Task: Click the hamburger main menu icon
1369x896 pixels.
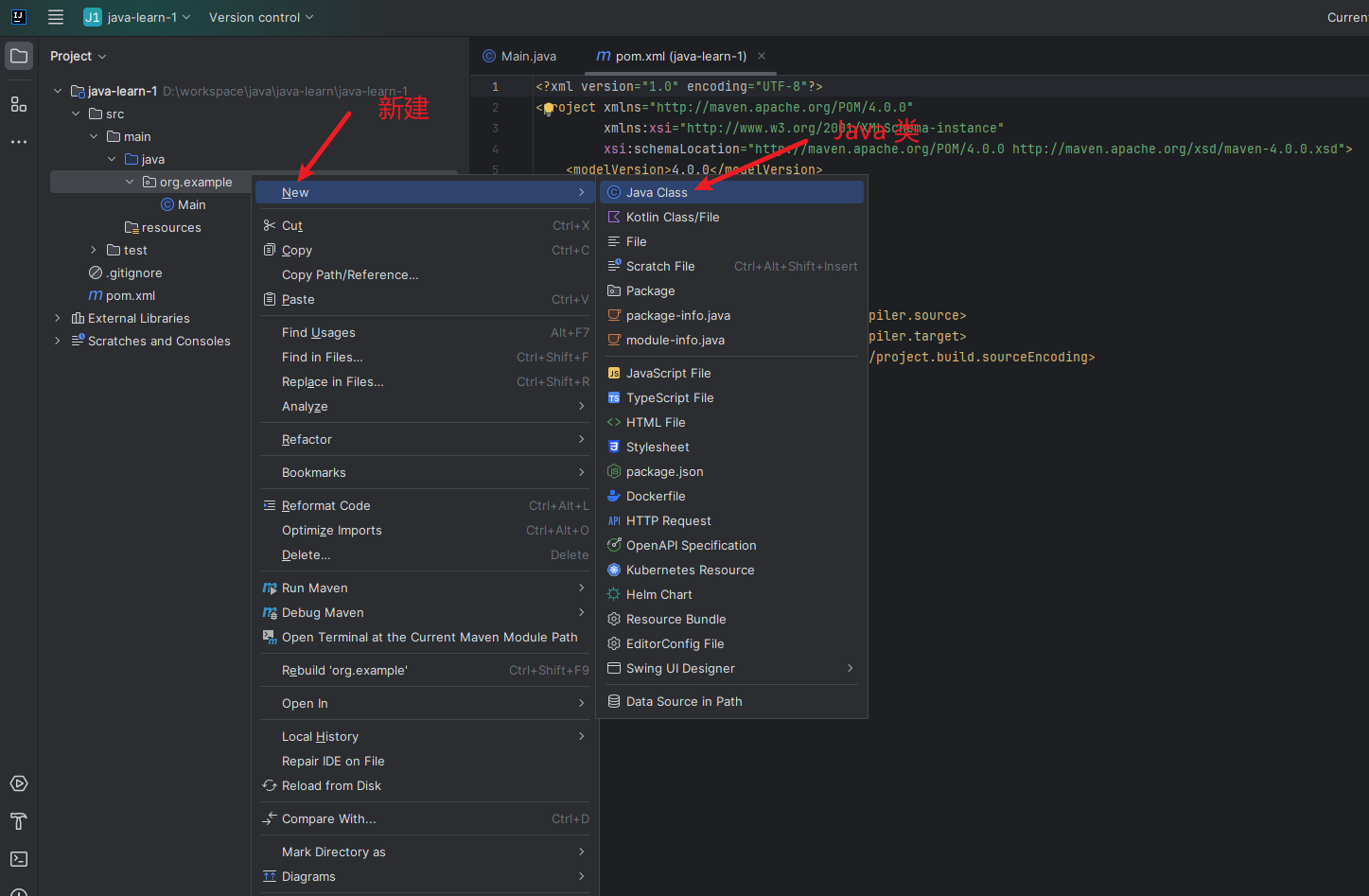Action: pos(56,17)
